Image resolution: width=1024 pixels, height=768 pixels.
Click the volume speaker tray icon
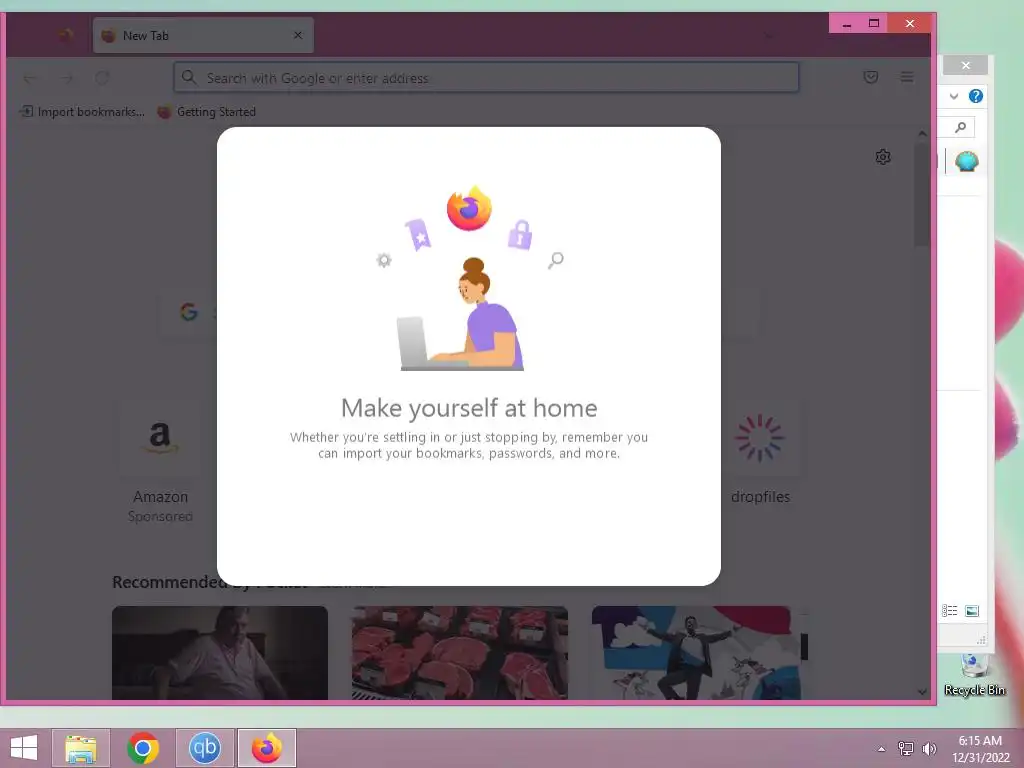coord(929,748)
